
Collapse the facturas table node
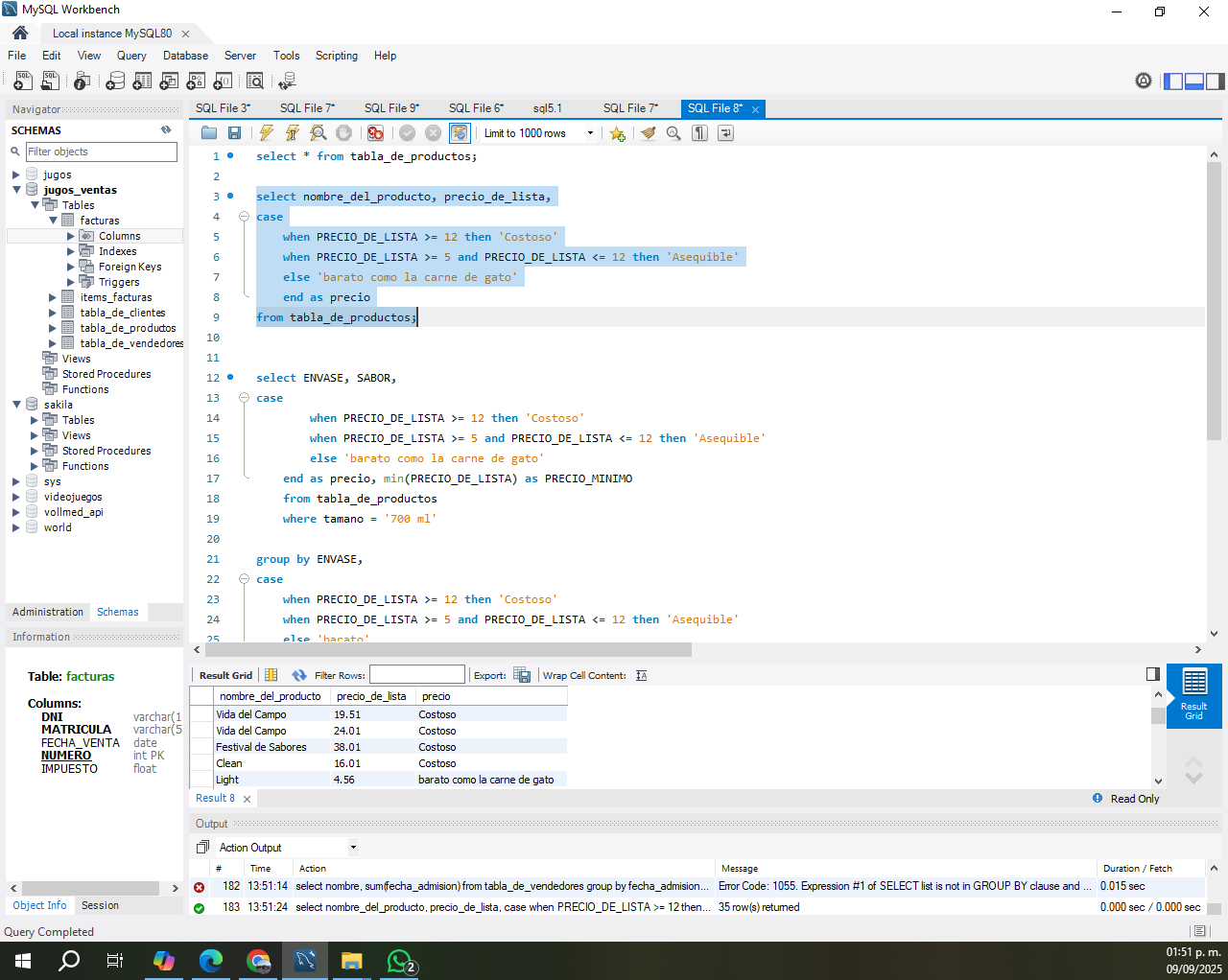coord(53,221)
